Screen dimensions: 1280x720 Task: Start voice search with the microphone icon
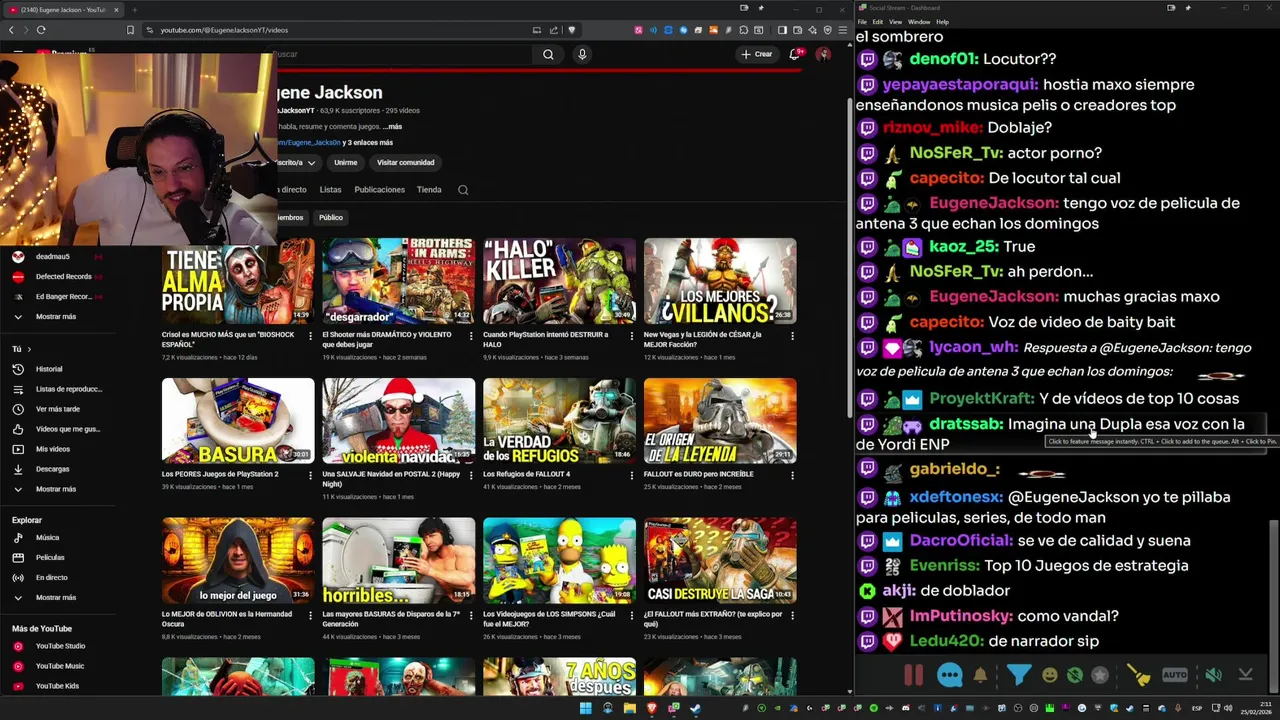[582, 54]
